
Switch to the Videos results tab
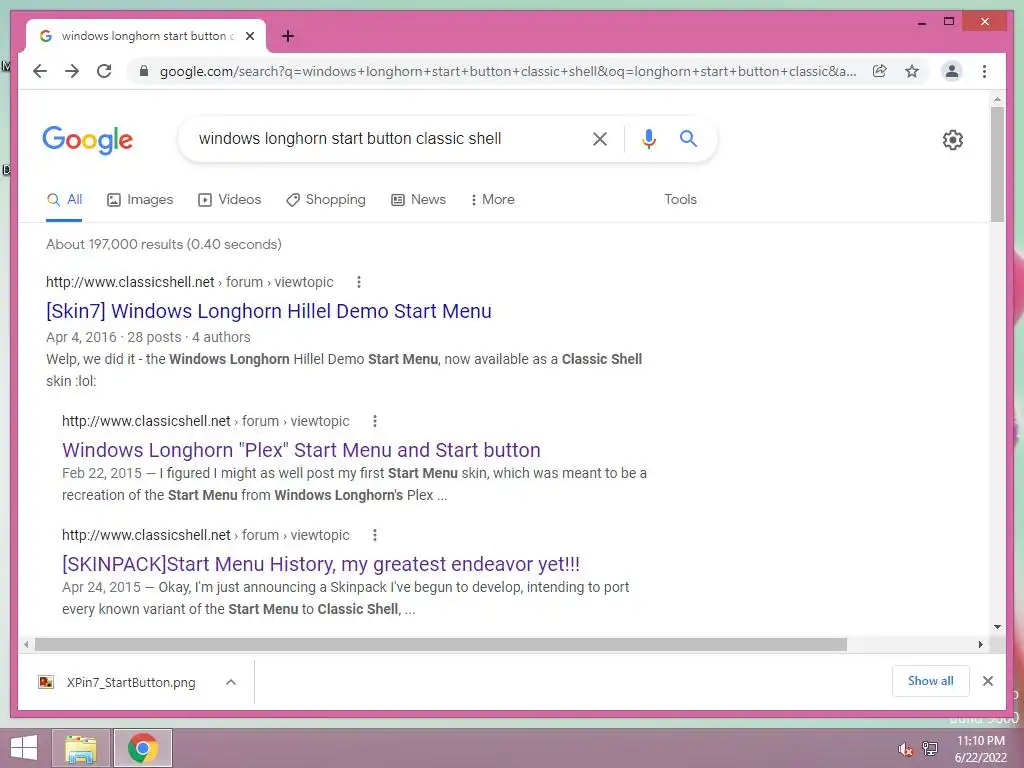229,200
